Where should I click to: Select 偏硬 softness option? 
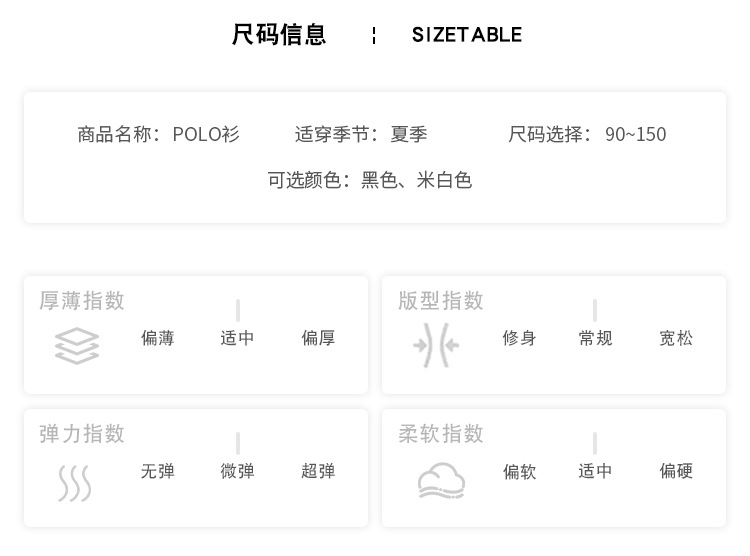(x=676, y=471)
